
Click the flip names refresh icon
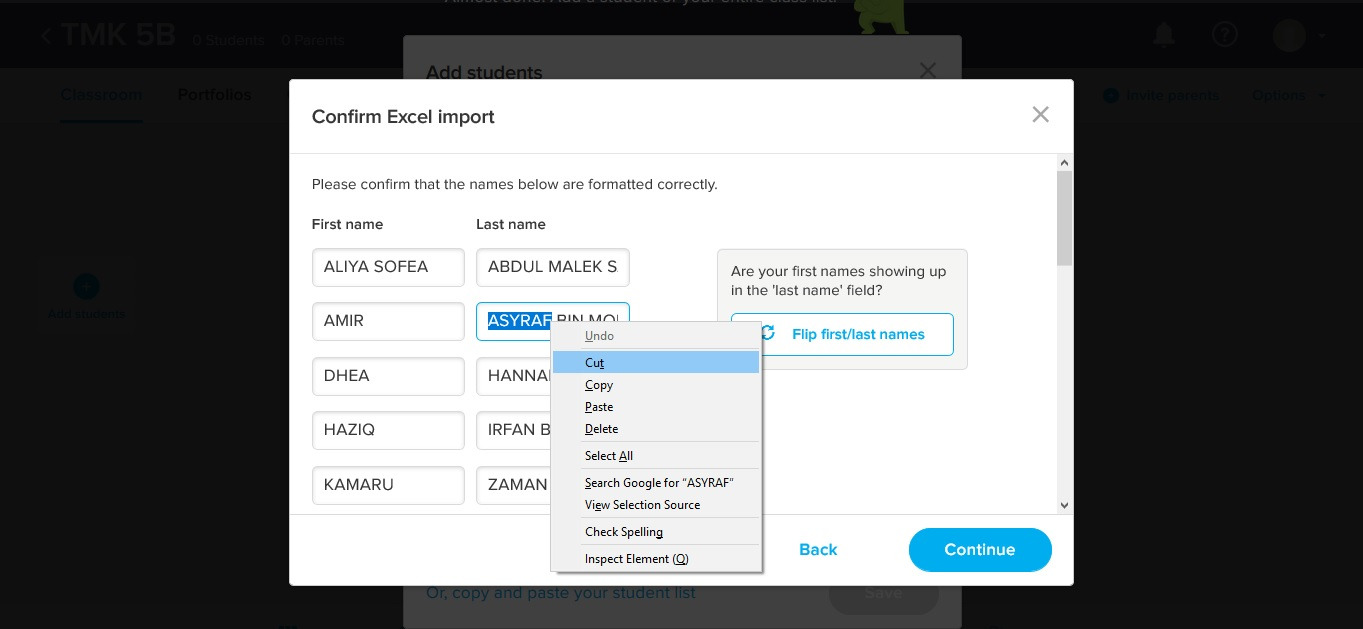(x=767, y=334)
